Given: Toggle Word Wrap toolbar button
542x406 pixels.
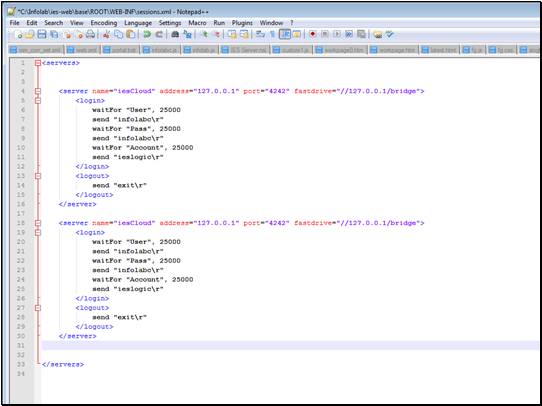Looking at the screenshot, I should 260,34.
